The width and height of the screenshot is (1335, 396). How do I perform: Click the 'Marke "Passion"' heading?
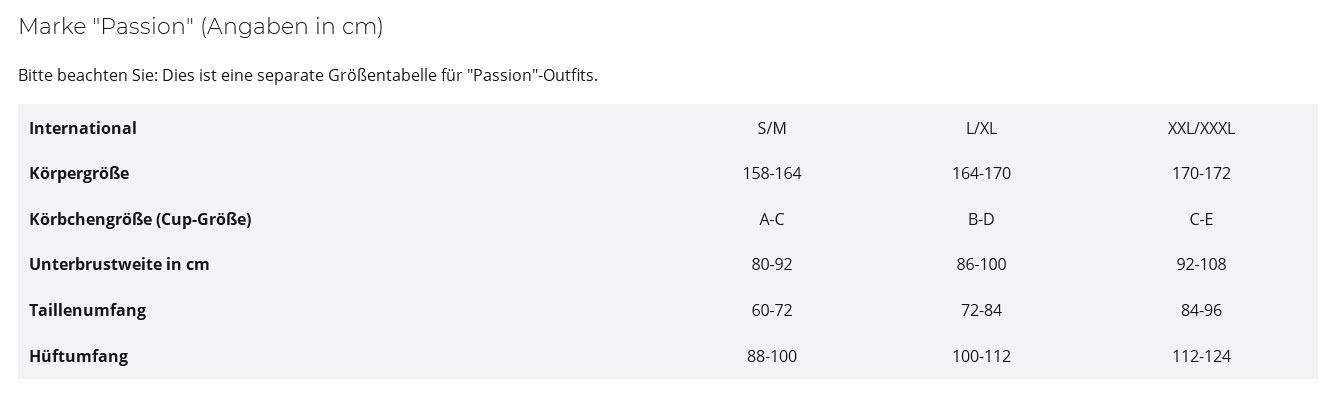(x=201, y=27)
